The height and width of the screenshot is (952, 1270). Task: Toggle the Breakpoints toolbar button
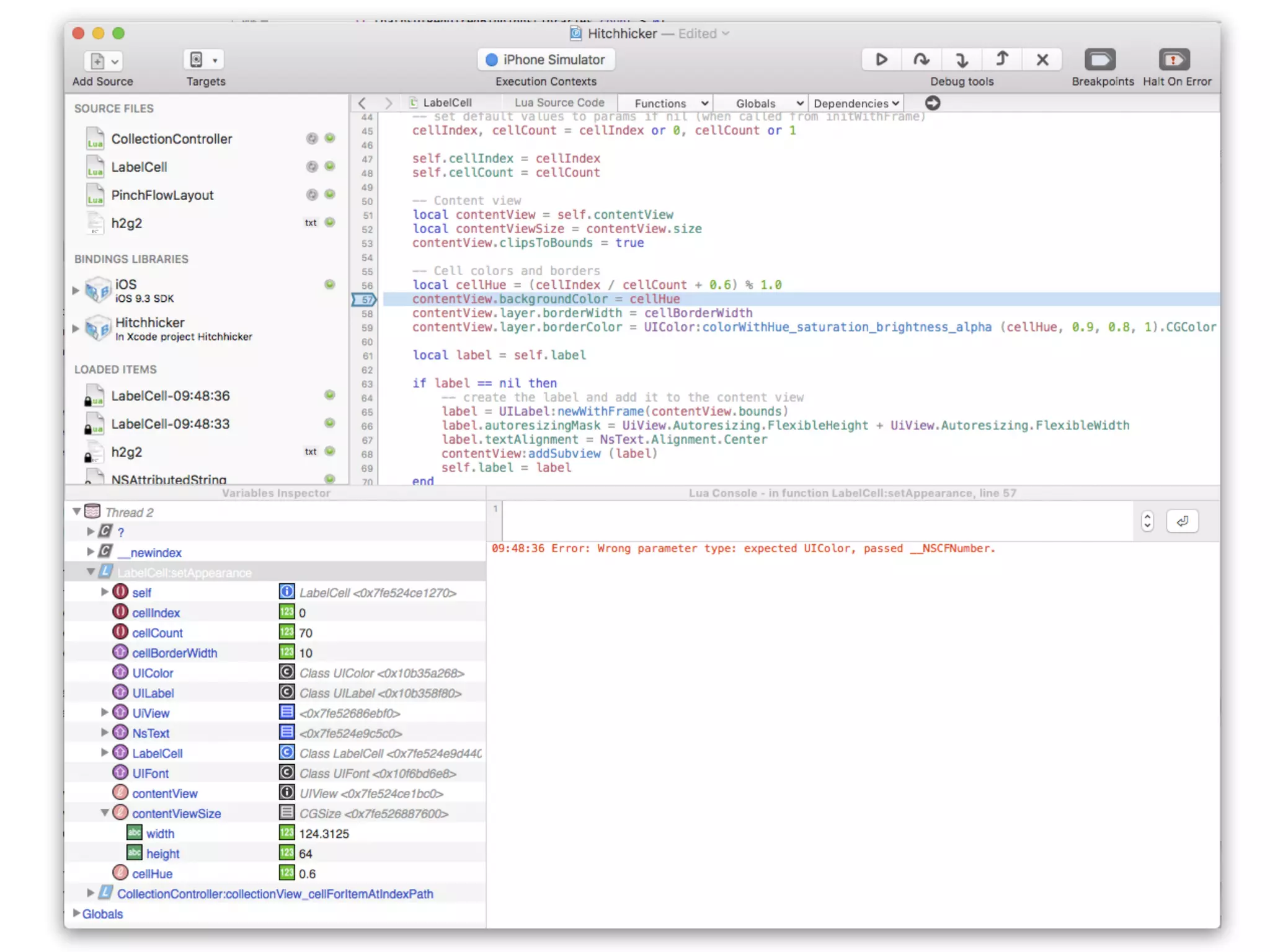(1100, 59)
